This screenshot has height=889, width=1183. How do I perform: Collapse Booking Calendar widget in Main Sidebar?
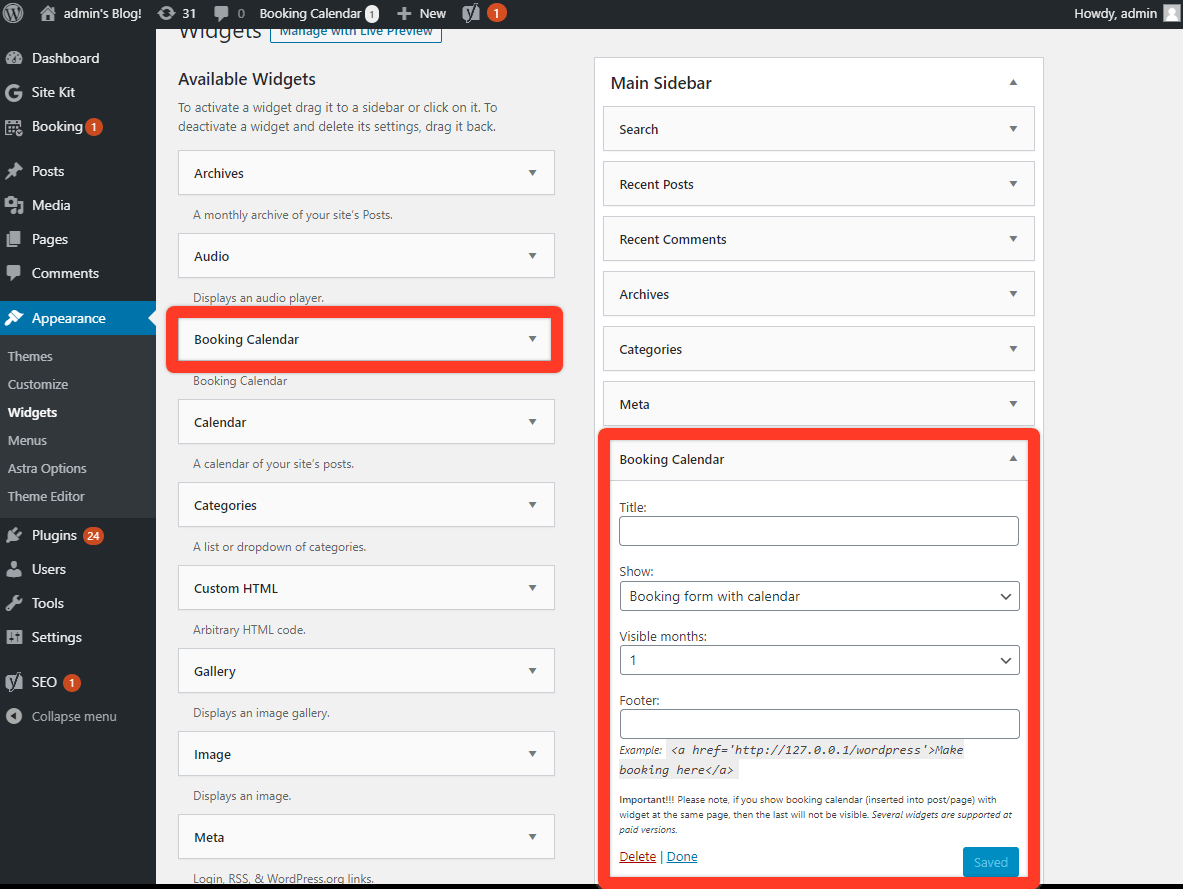point(1013,459)
